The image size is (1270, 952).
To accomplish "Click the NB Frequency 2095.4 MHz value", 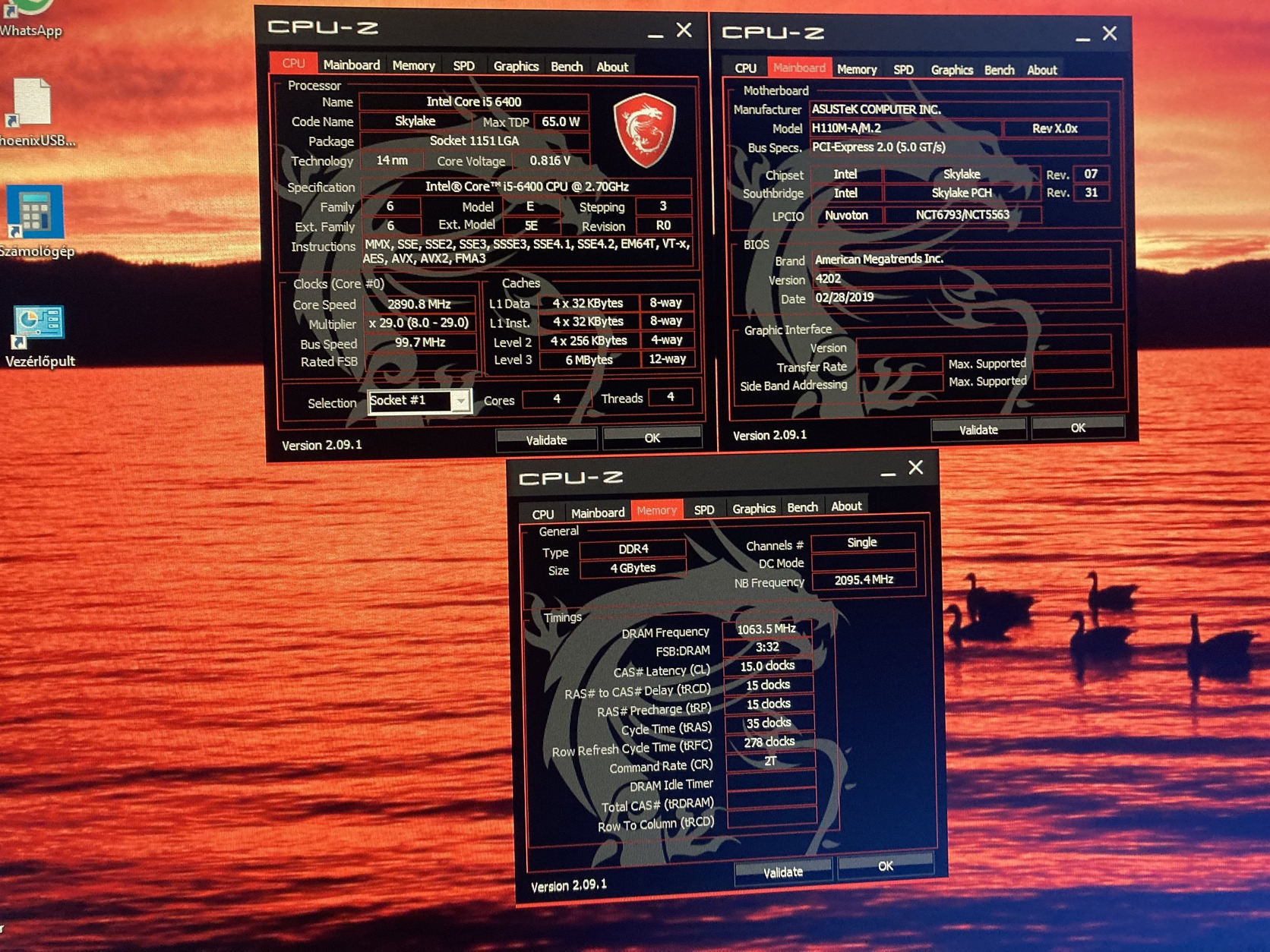I will 864,580.
